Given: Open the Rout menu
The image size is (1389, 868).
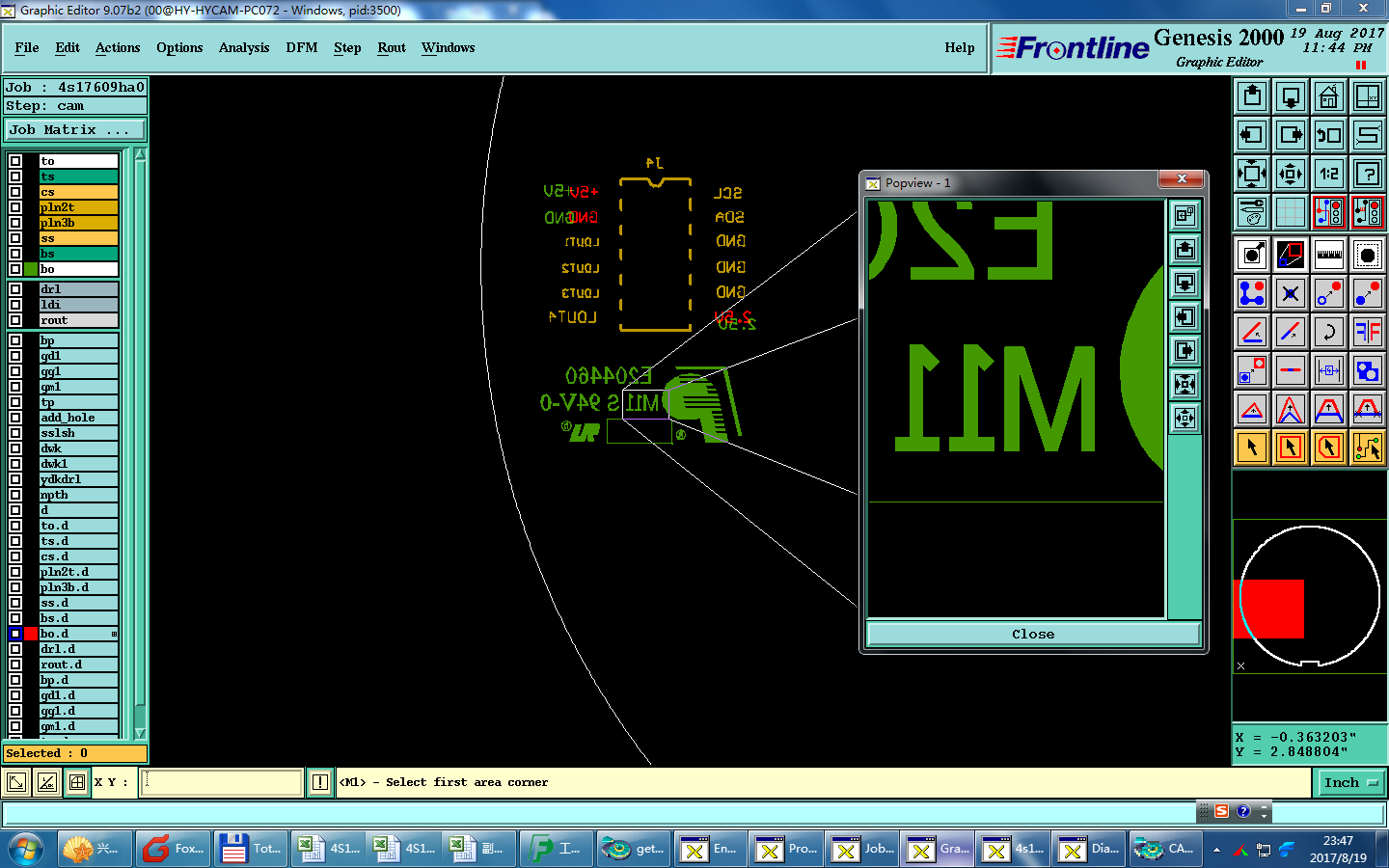Looking at the screenshot, I should 392,48.
